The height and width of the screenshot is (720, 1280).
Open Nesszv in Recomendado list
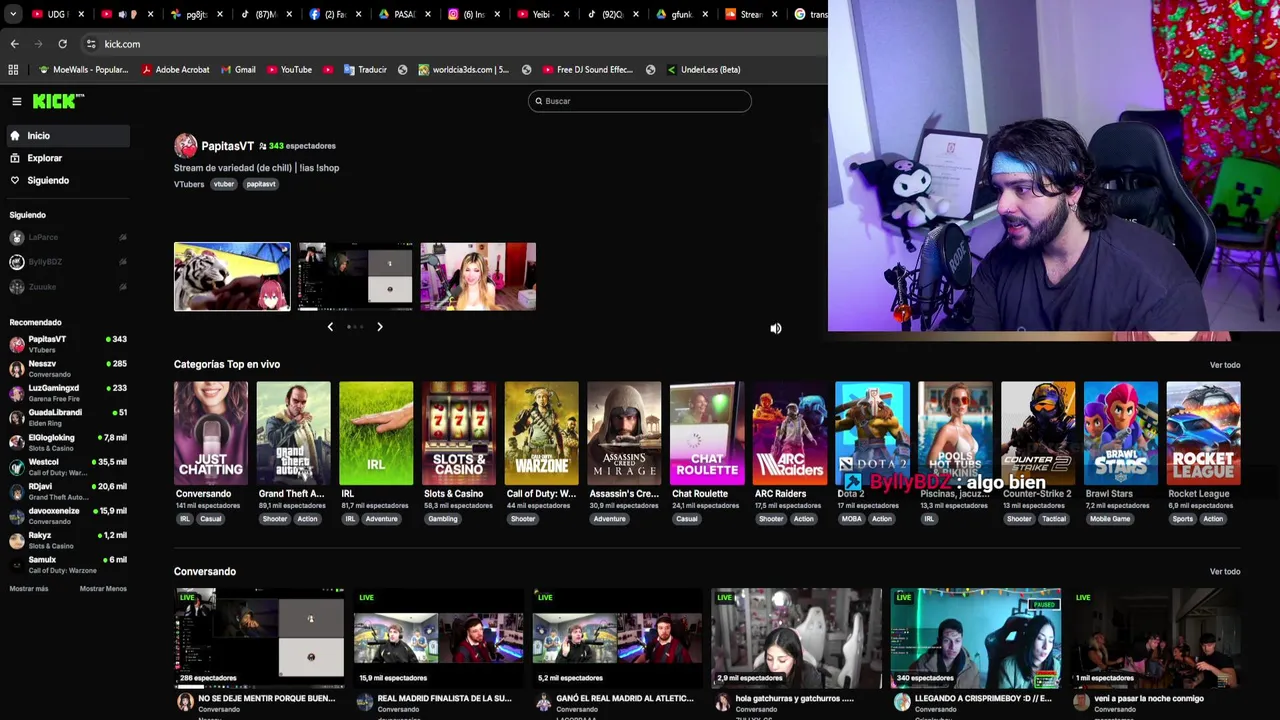point(68,369)
